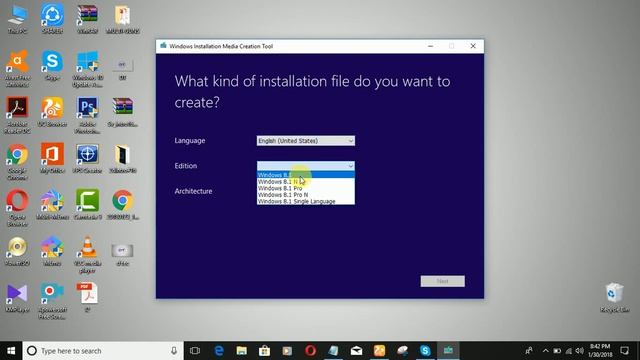640x360 pixels.
Task: Select the Windows 8.1 edition option
Action: pos(306,175)
